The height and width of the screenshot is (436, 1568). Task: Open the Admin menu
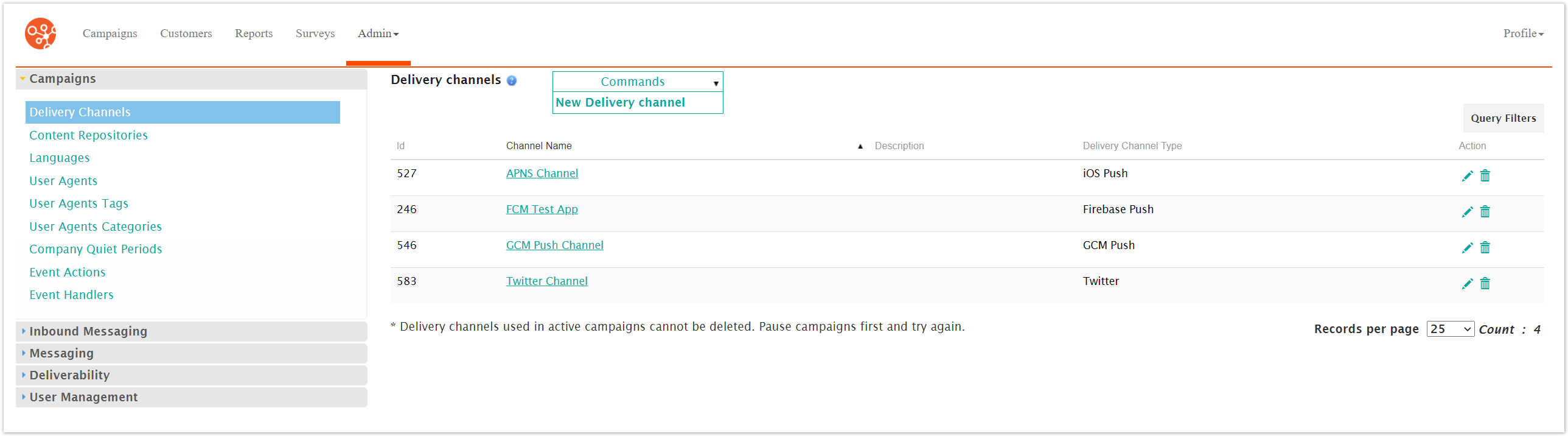pos(377,33)
